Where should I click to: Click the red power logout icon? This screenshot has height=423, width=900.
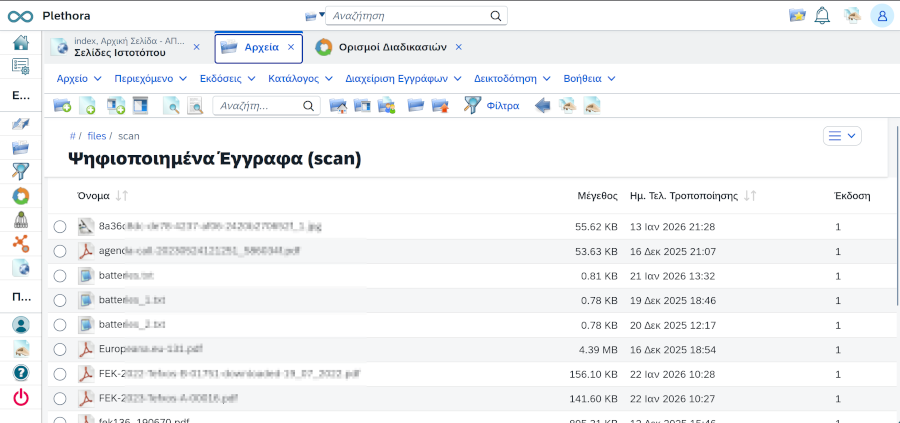21,397
